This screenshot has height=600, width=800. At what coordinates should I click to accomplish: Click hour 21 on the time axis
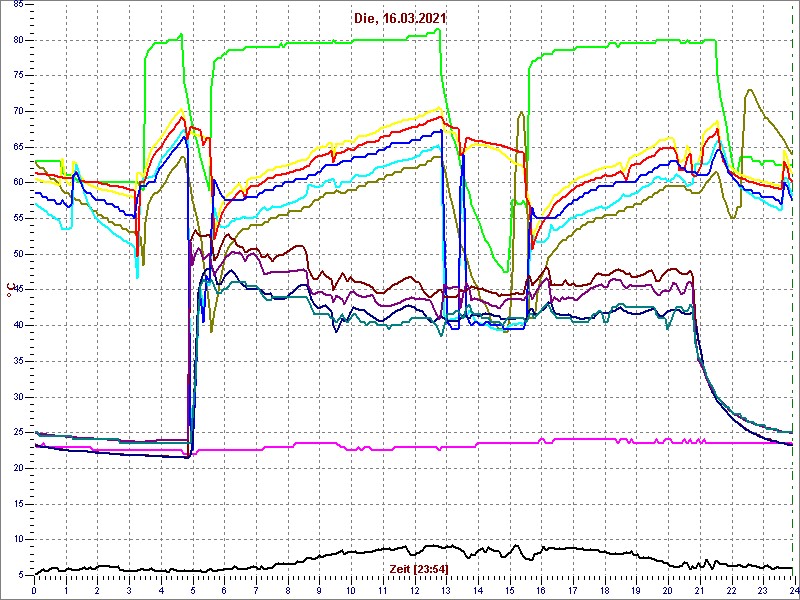click(x=700, y=591)
